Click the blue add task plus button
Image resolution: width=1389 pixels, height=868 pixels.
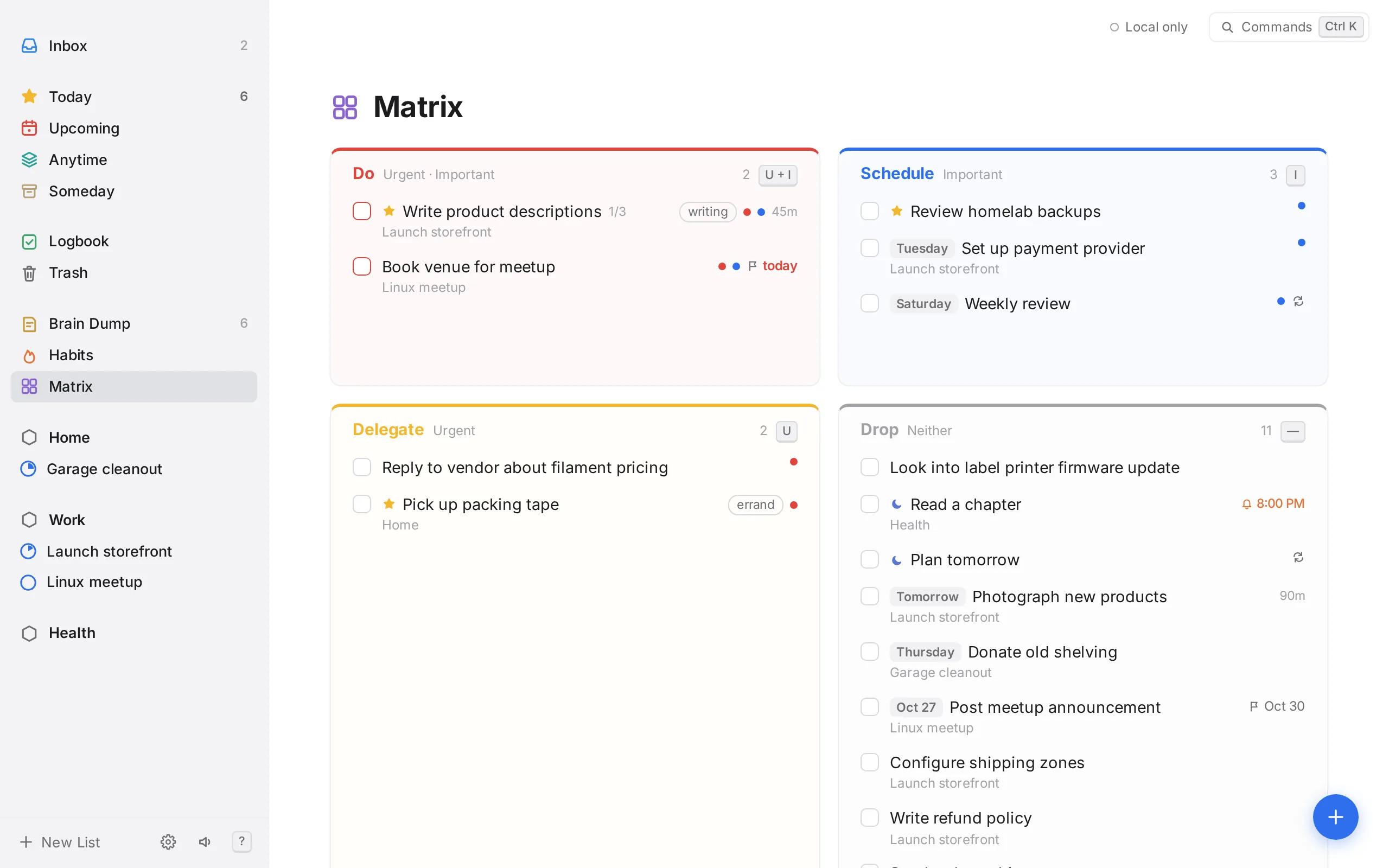(x=1335, y=817)
